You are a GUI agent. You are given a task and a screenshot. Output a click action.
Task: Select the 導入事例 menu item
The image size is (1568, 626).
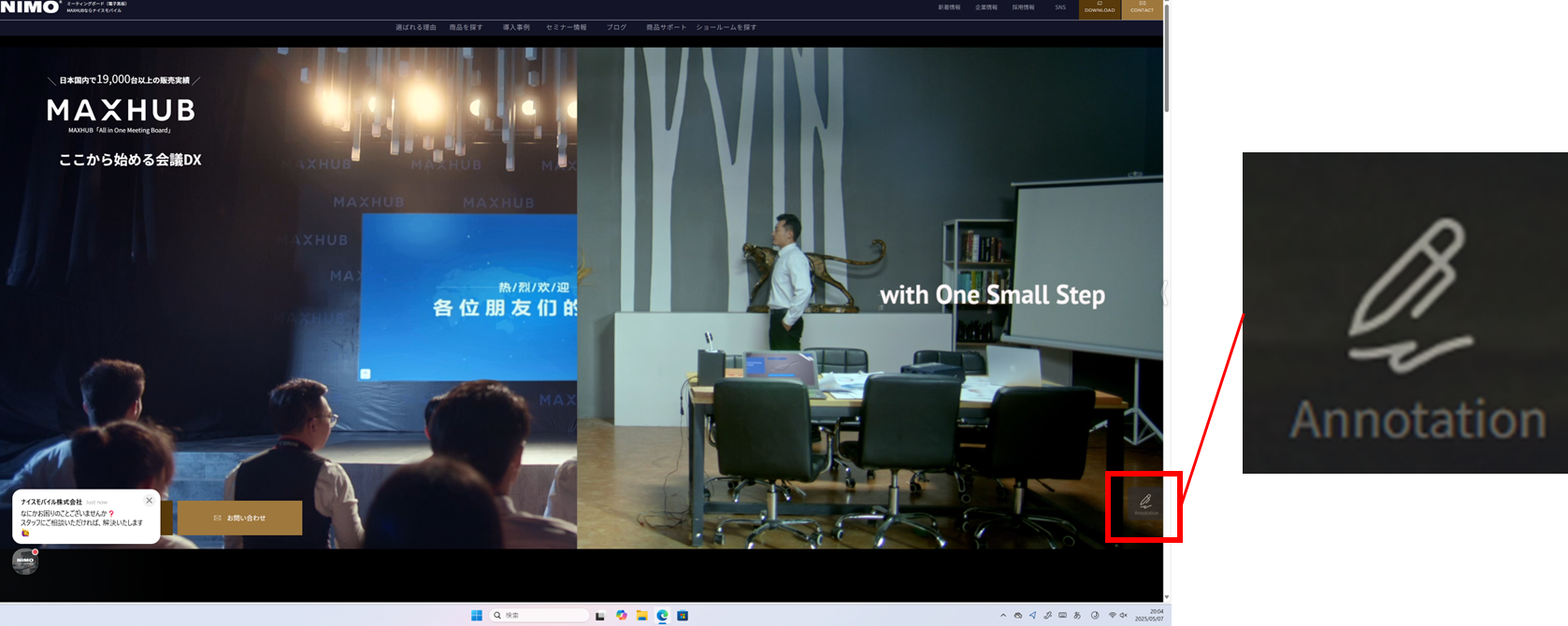pos(516,27)
